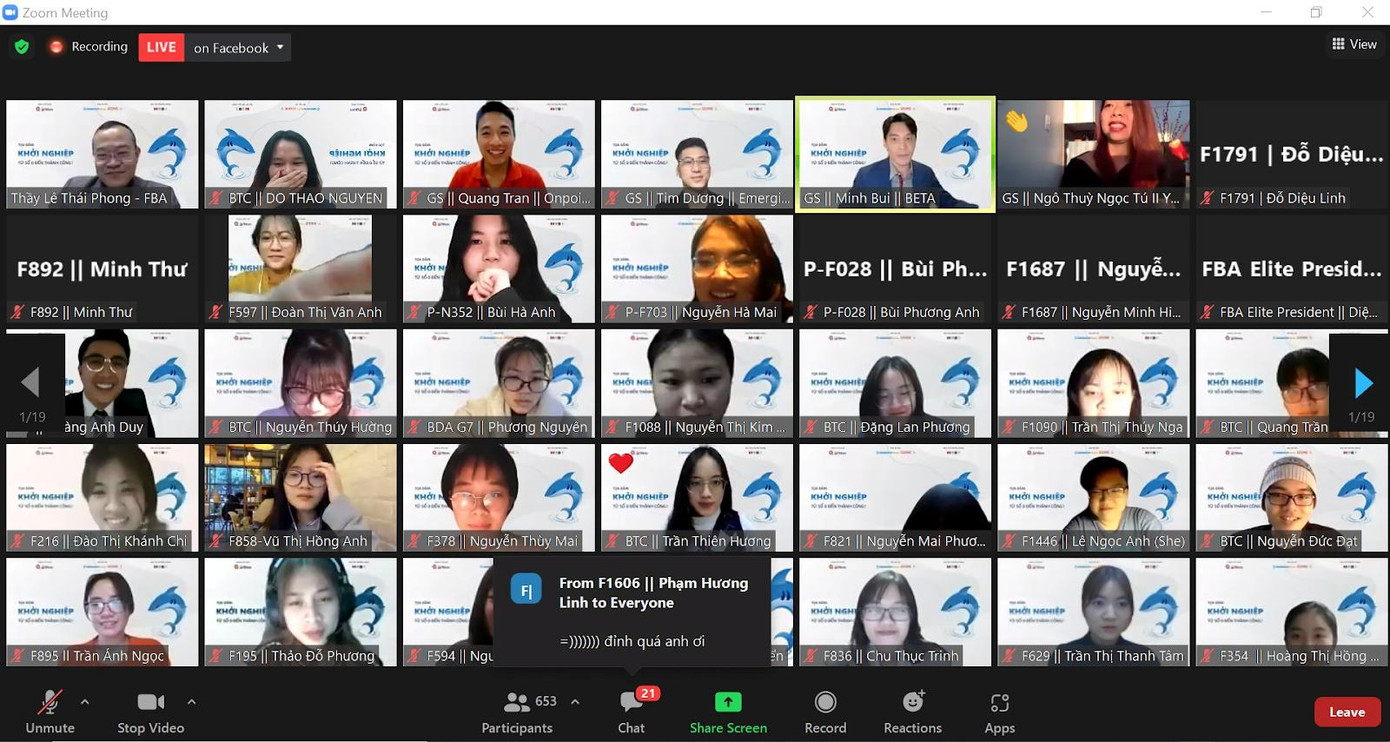Go to previous gallery page
This screenshot has height=742, width=1390.
click(30, 382)
